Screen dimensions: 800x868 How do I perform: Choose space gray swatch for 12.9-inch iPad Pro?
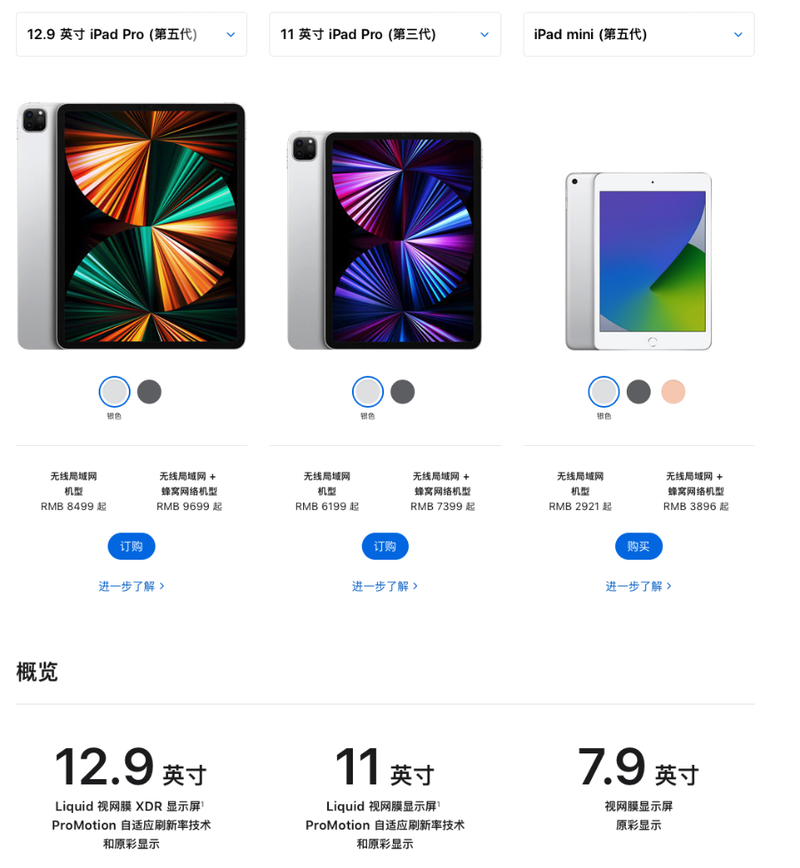149,392
